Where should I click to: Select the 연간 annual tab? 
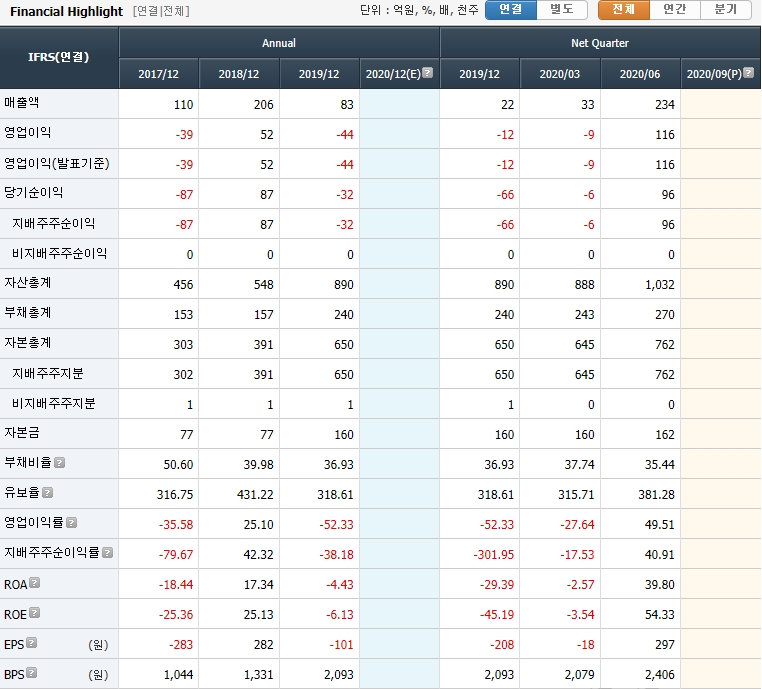675,10
